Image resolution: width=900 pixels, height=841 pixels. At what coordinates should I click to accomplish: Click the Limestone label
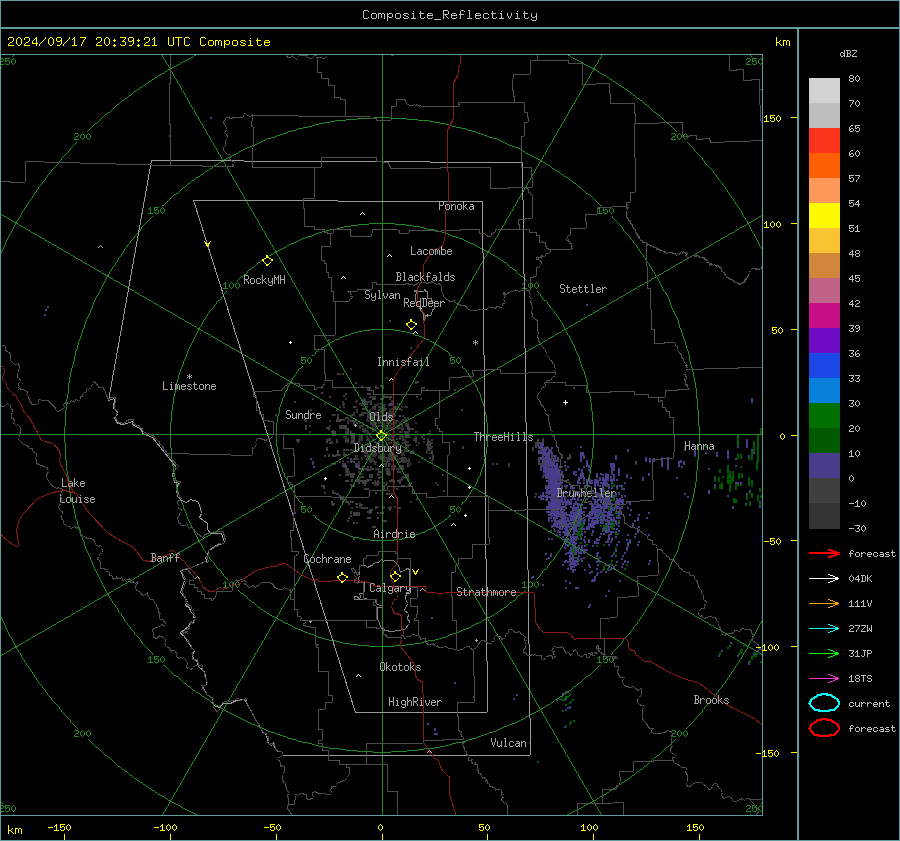point(189,386)
